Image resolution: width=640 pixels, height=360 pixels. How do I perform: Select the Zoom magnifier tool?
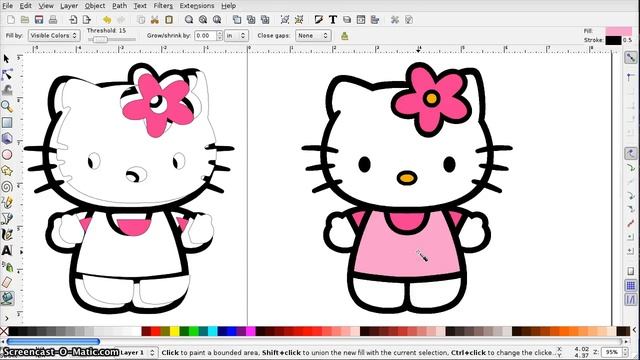coord(7,107)
